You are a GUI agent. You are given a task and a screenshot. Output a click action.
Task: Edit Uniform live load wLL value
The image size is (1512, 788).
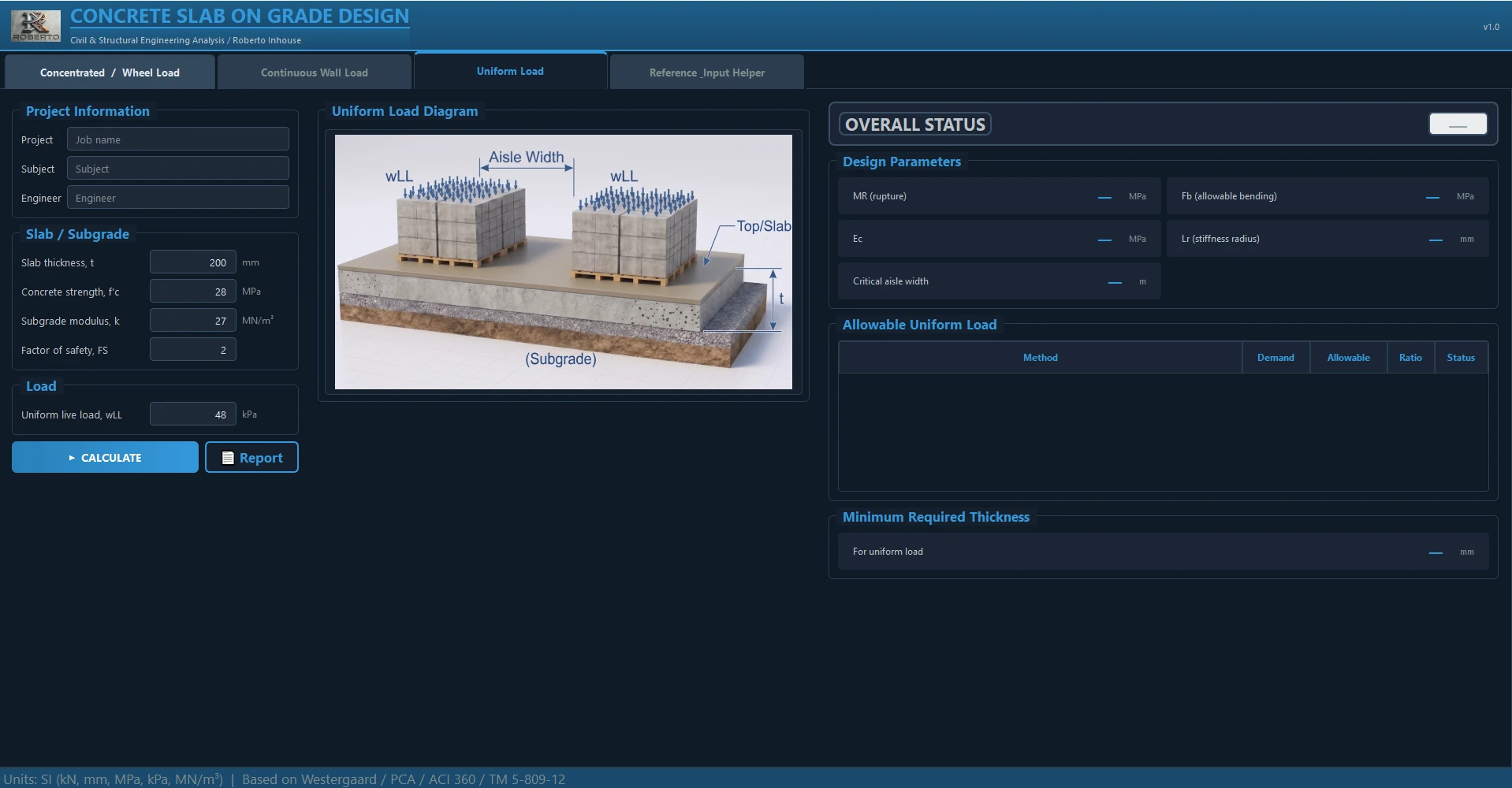193,414
